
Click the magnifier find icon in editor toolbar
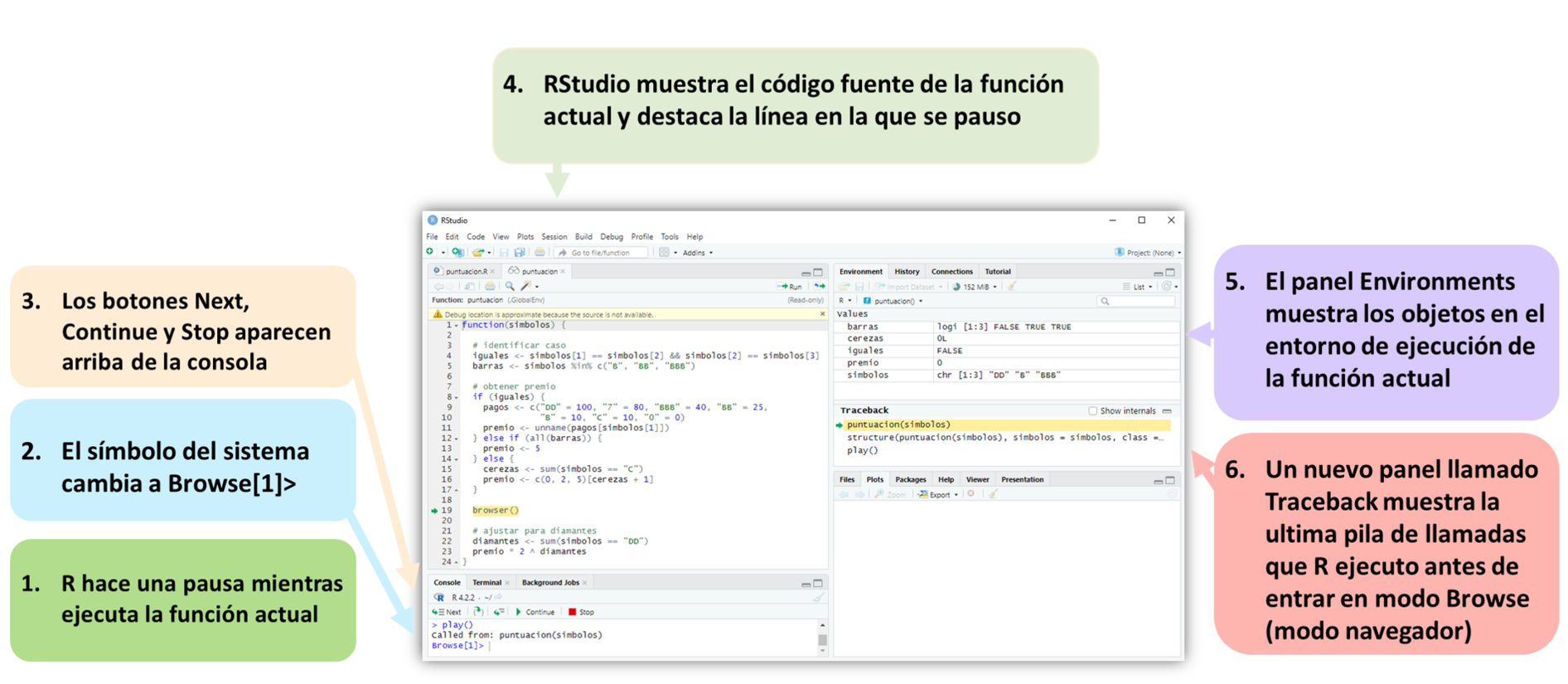510,286
